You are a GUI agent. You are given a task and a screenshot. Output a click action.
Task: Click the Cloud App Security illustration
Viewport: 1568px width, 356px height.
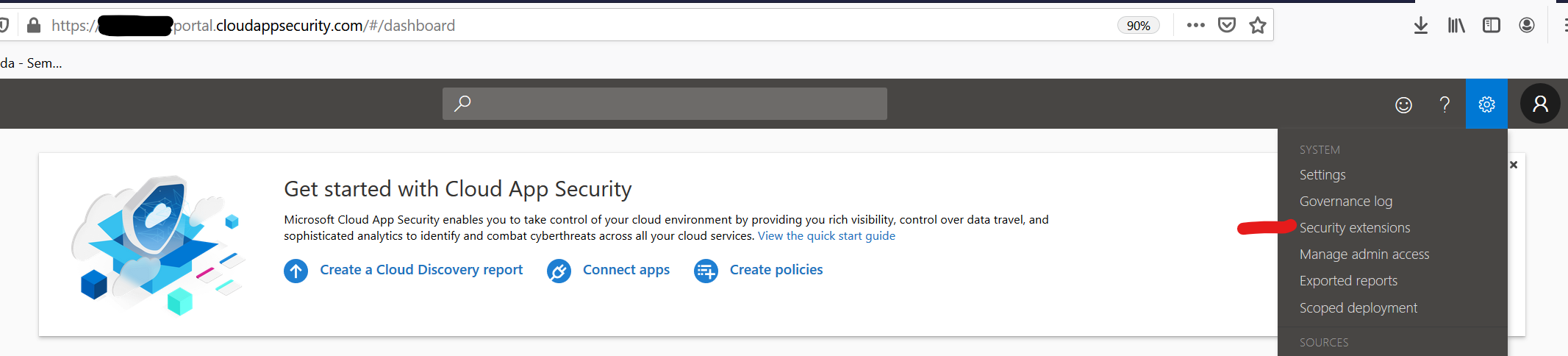(157, 246)
